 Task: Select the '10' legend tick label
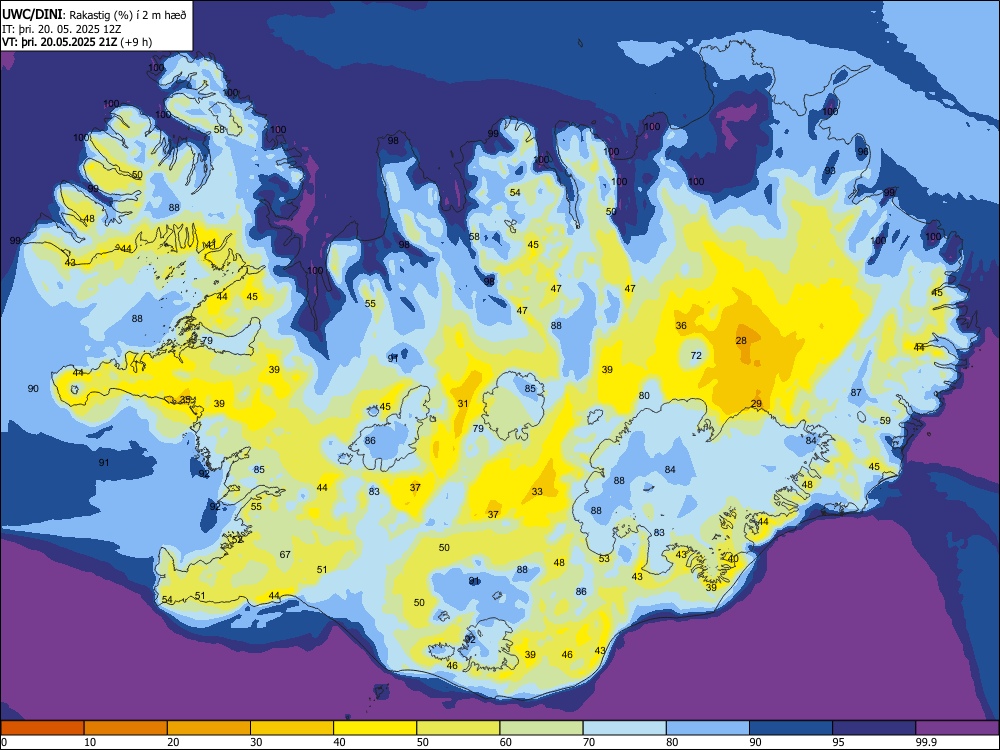[90, 742]
